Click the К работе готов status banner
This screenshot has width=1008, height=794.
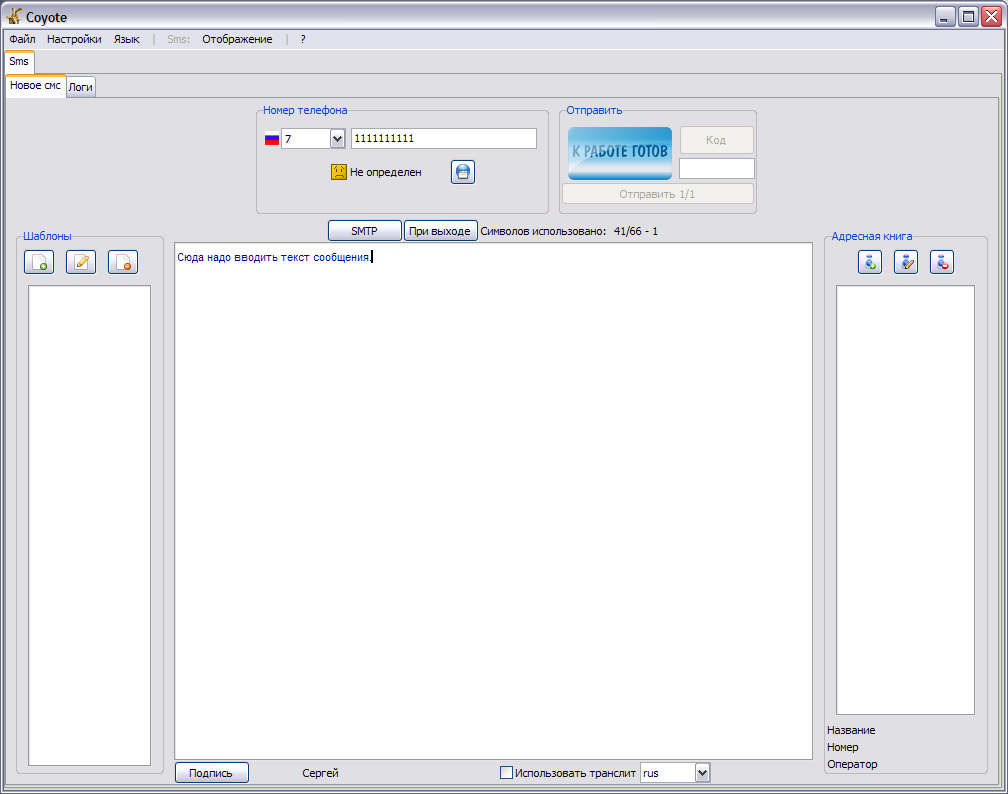tap(620, 153)
